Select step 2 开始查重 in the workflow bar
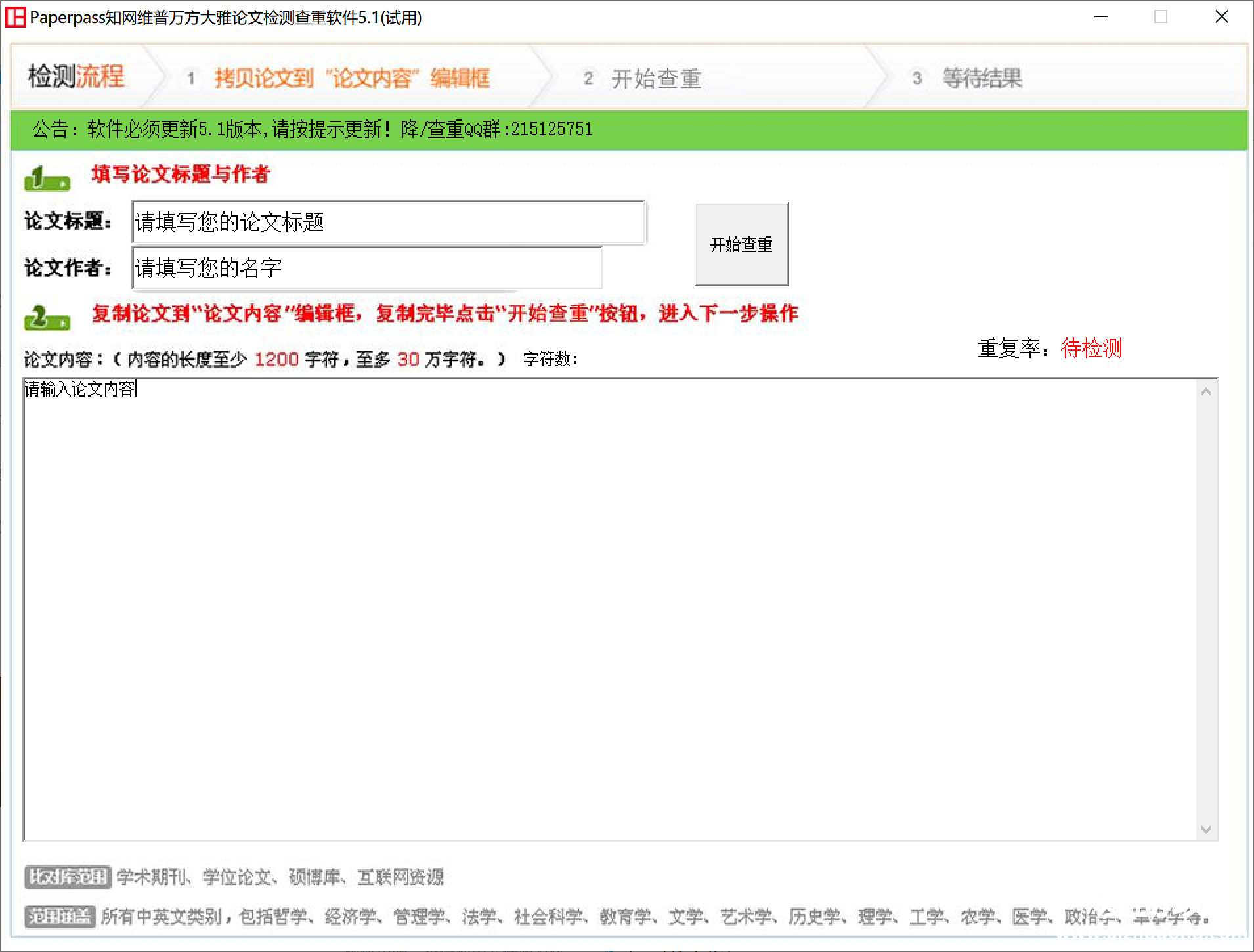 pyautogui.click(x=643, y=79)
